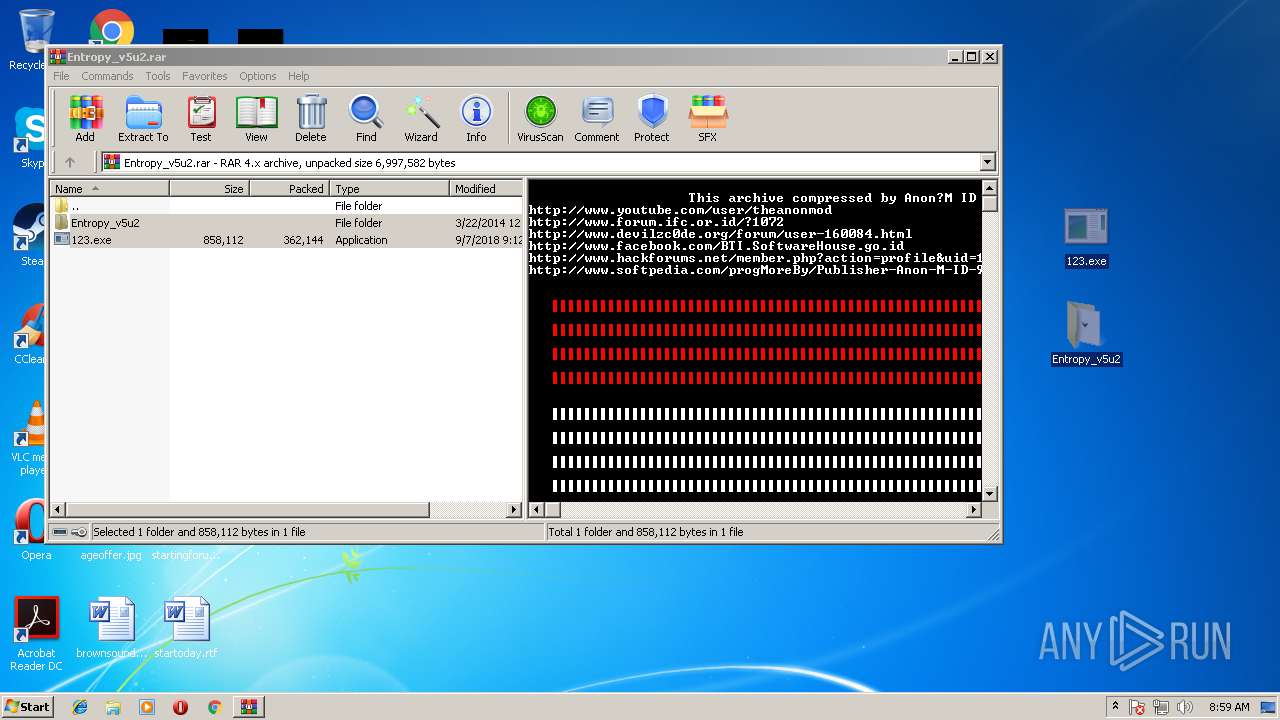
Task: Click comment pane horizontal scrollbar right arrow
Action: click(x=974, y=509)
